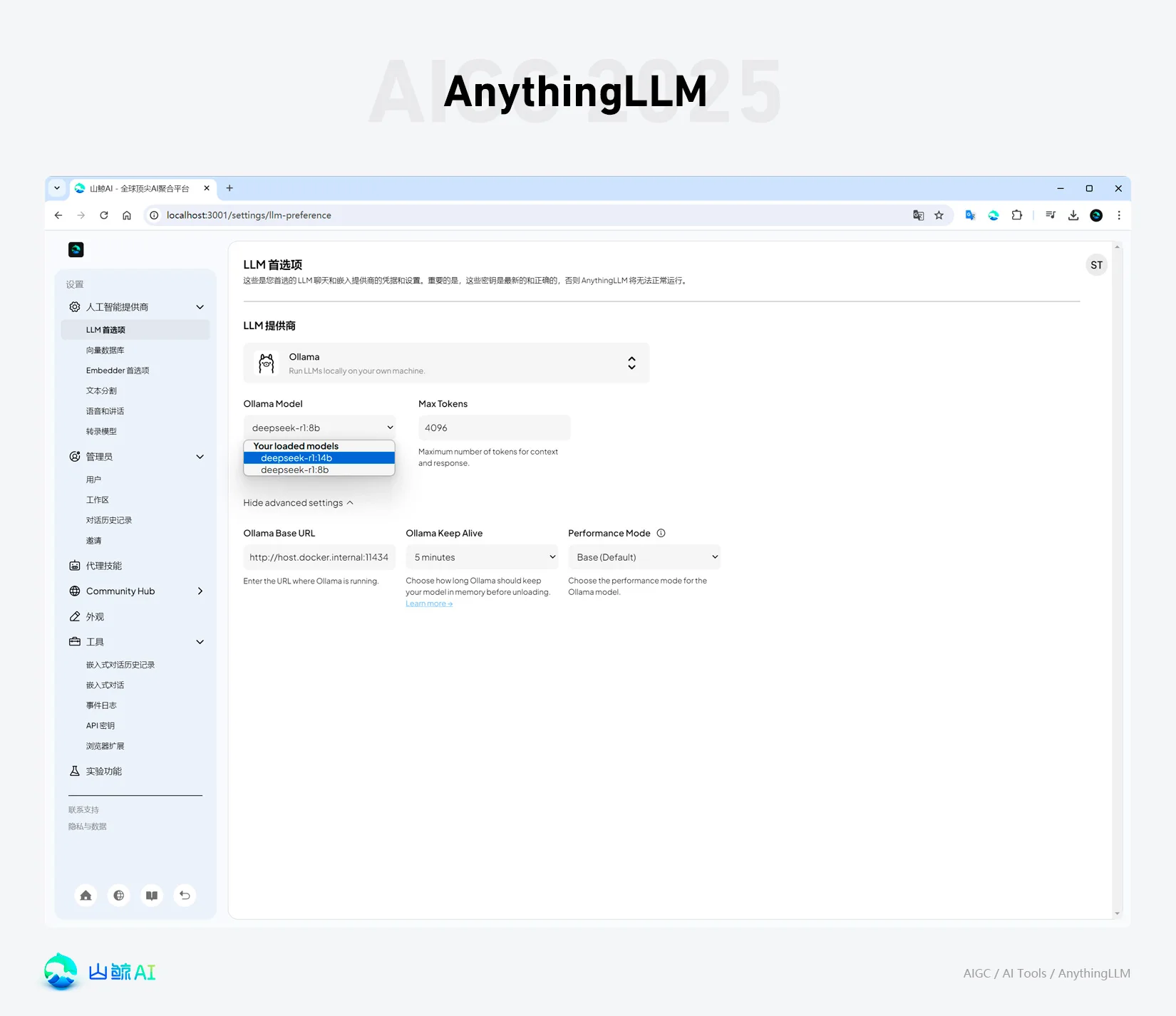This screenshot has height=1016, width=1176.
Task: Open a new browser tab with plus icon
Action: click(x=229, y=188)
